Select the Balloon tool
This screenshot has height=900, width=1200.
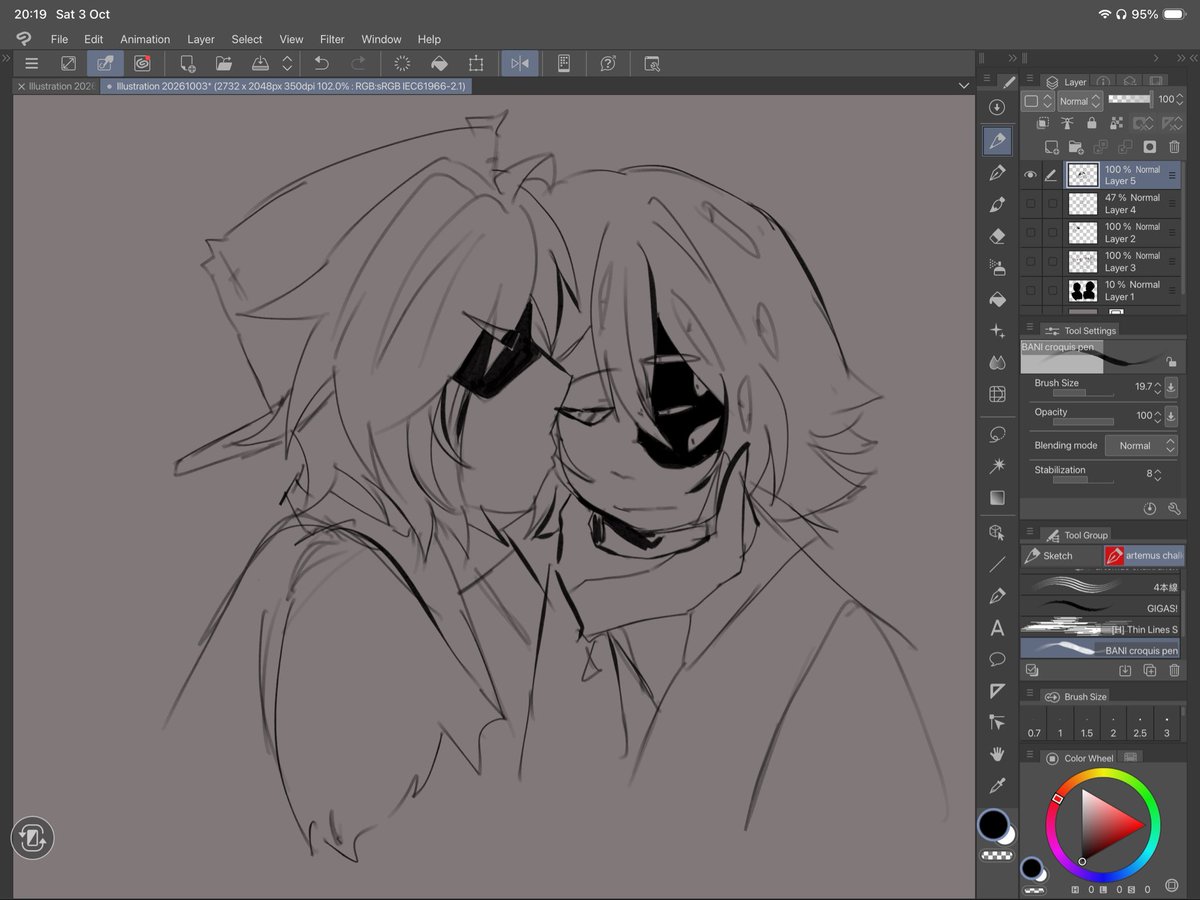997,659
